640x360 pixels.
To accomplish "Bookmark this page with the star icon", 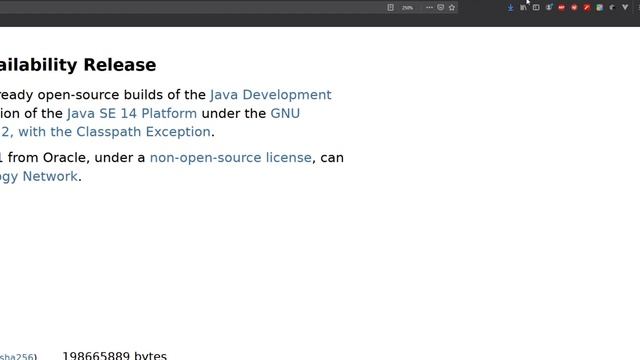I will [452, 7].
